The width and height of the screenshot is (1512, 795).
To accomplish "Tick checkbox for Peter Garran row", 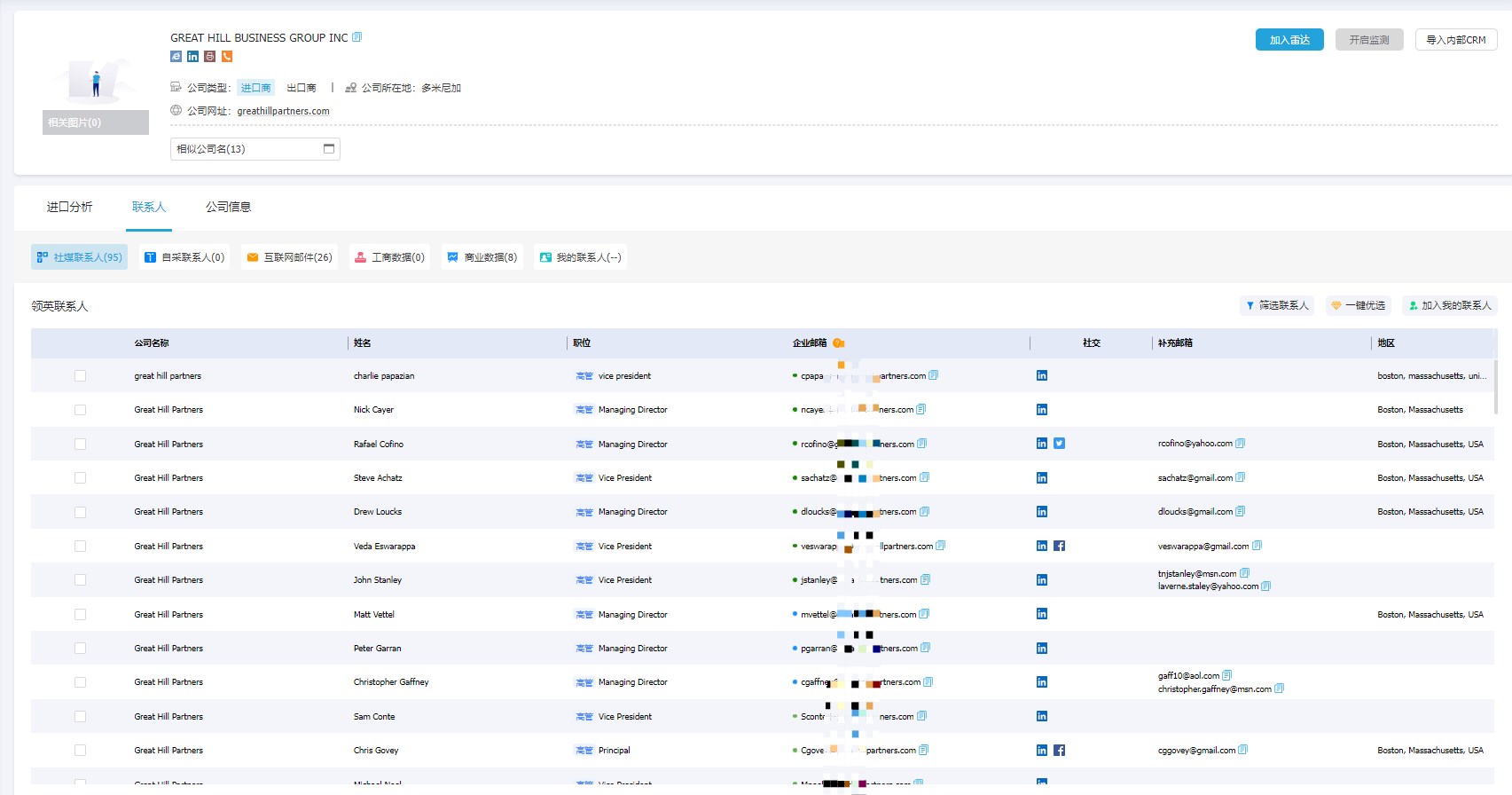I will click(81, 649).
